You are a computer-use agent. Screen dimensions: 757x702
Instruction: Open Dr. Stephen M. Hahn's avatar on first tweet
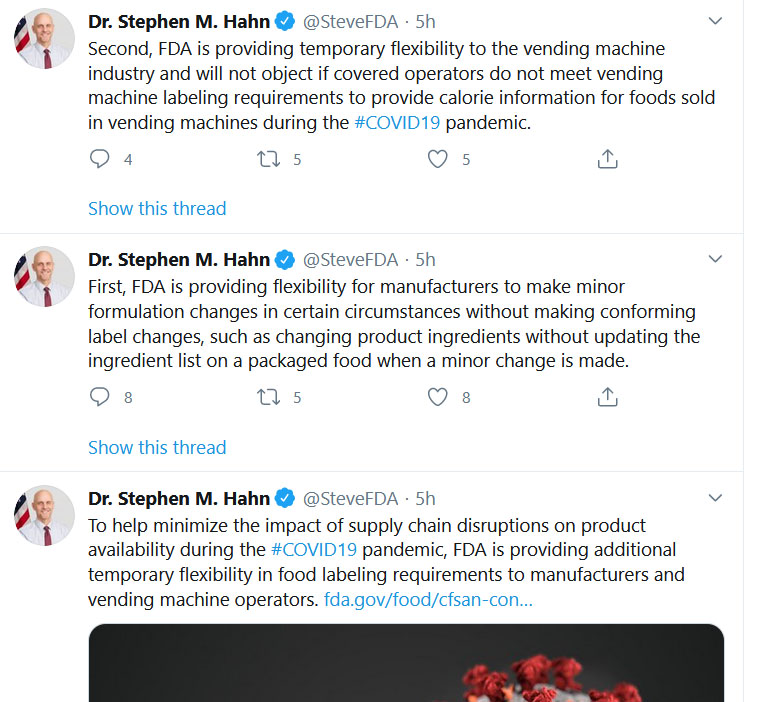point(44,39)
